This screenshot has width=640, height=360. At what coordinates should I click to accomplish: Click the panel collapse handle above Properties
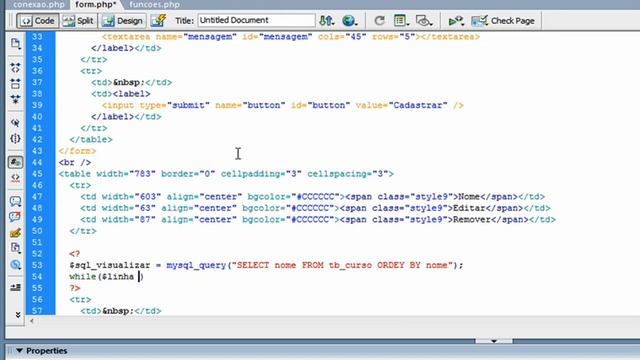pos(494,341)
